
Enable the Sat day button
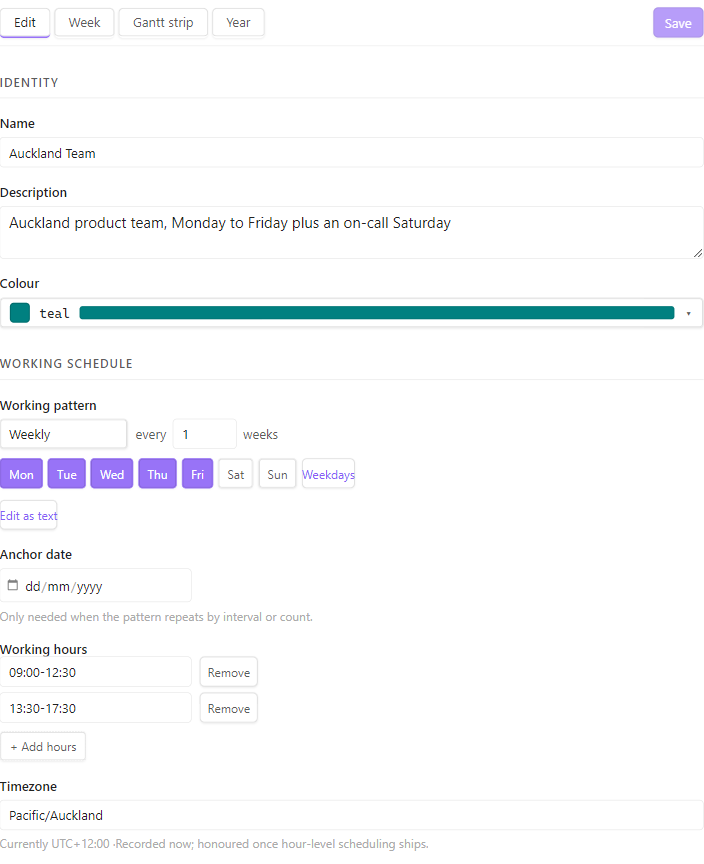[236, 474]
